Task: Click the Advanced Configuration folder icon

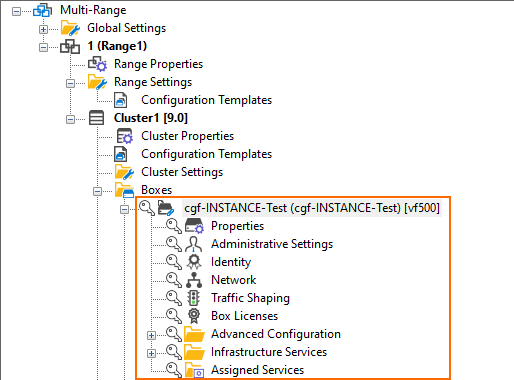Action: click(194, 334)
